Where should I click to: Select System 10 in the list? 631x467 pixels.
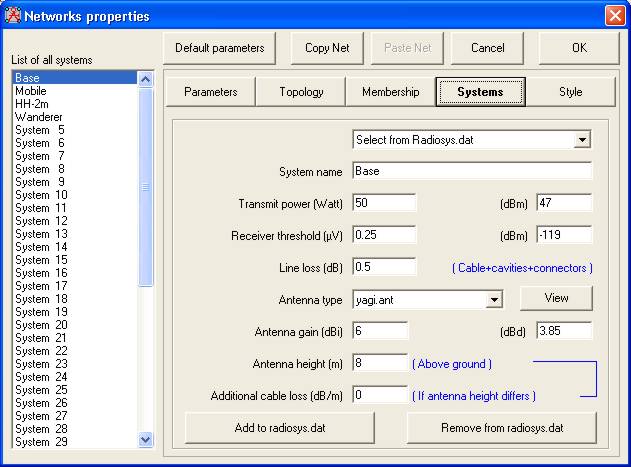[x=75, y=195]
